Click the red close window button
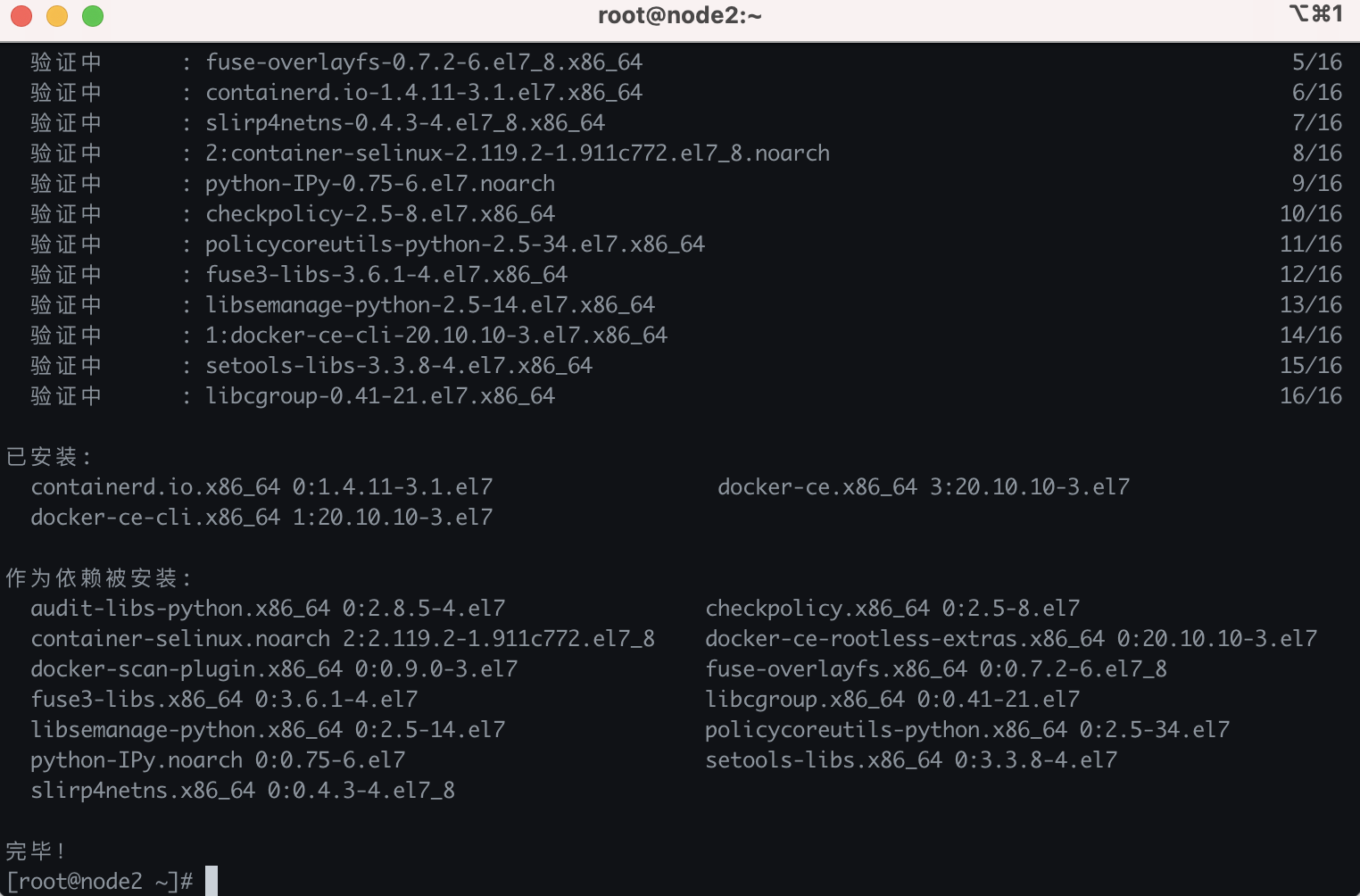The height and width of the screenshot is (896, 1360). (21, 16)
